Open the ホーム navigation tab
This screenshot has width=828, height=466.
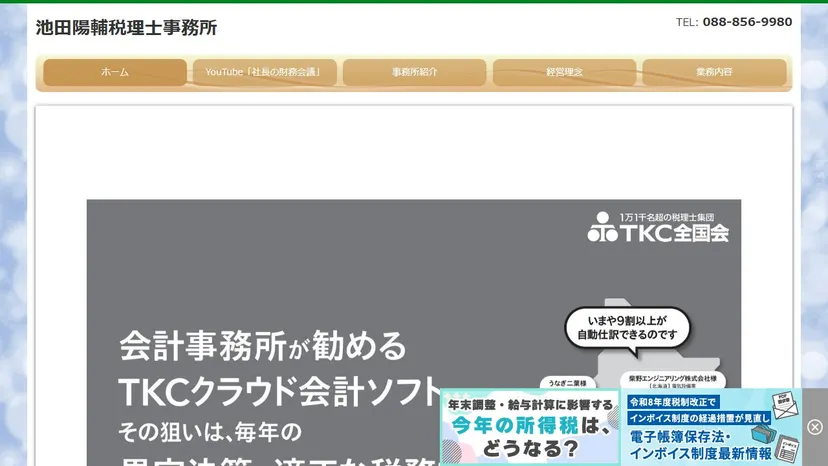tap(115, 72)
